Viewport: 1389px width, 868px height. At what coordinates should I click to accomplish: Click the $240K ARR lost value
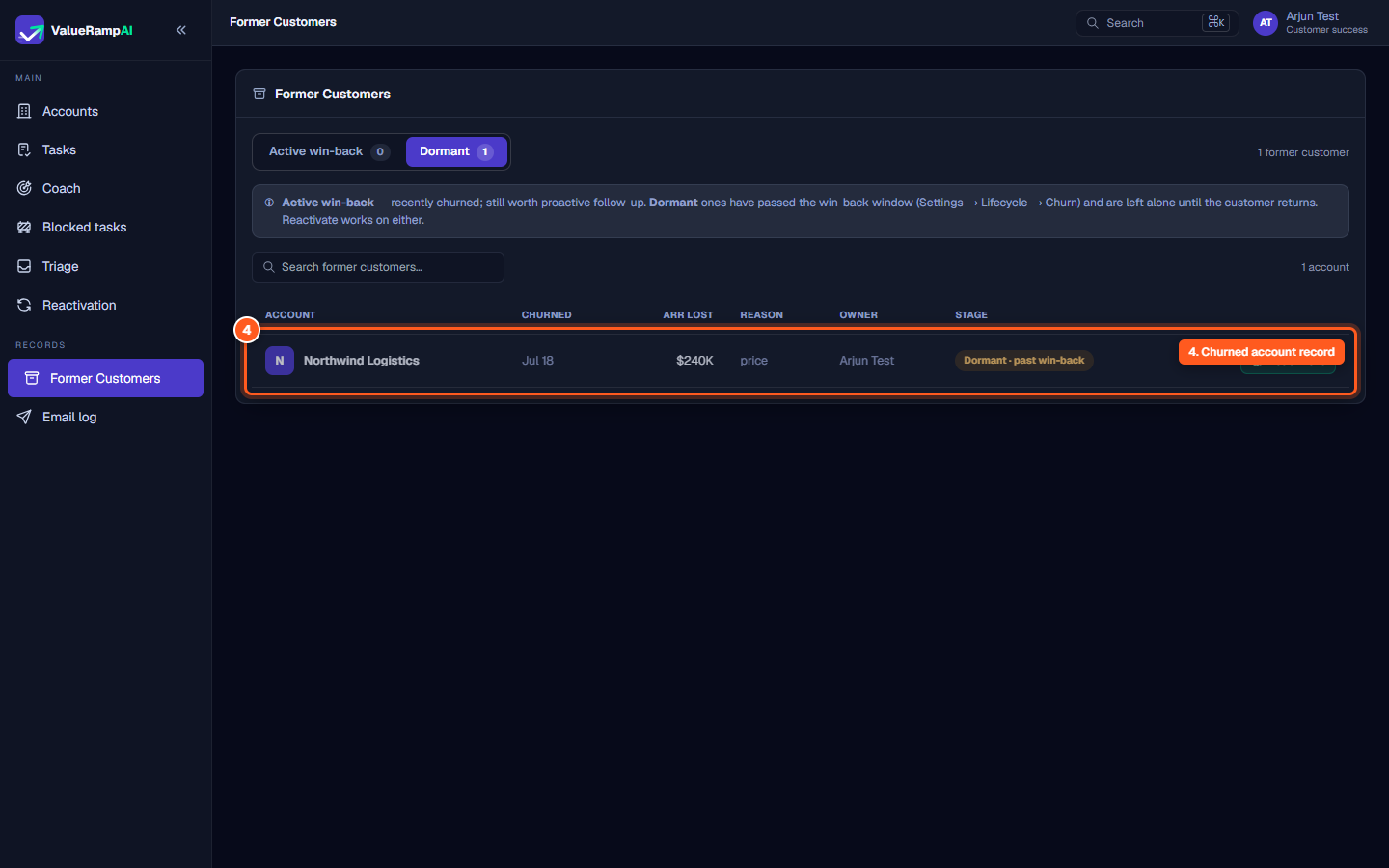694,361
